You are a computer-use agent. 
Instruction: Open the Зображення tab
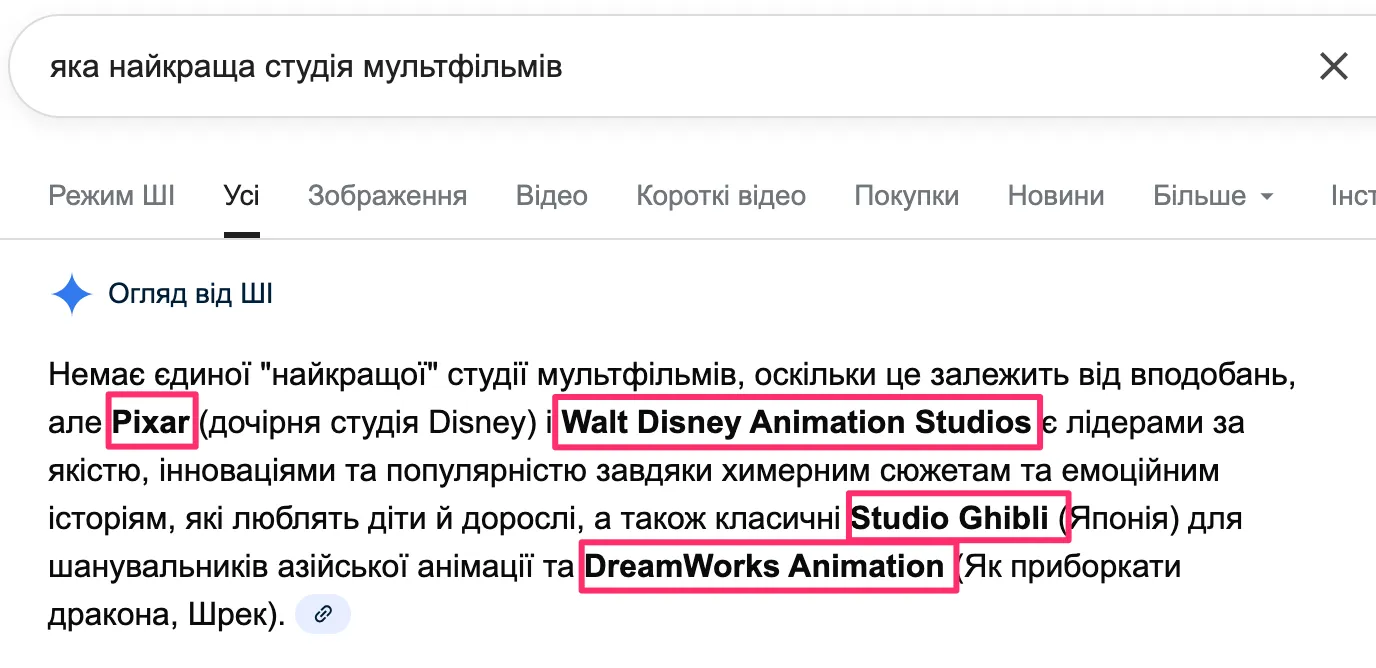coord(387,196)
